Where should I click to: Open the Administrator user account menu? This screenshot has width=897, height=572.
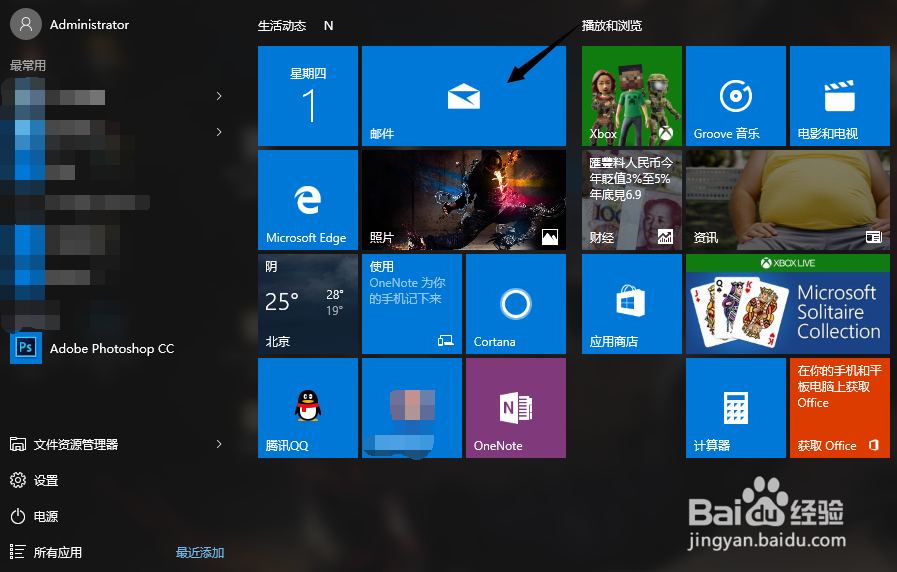tap(70, 25)
